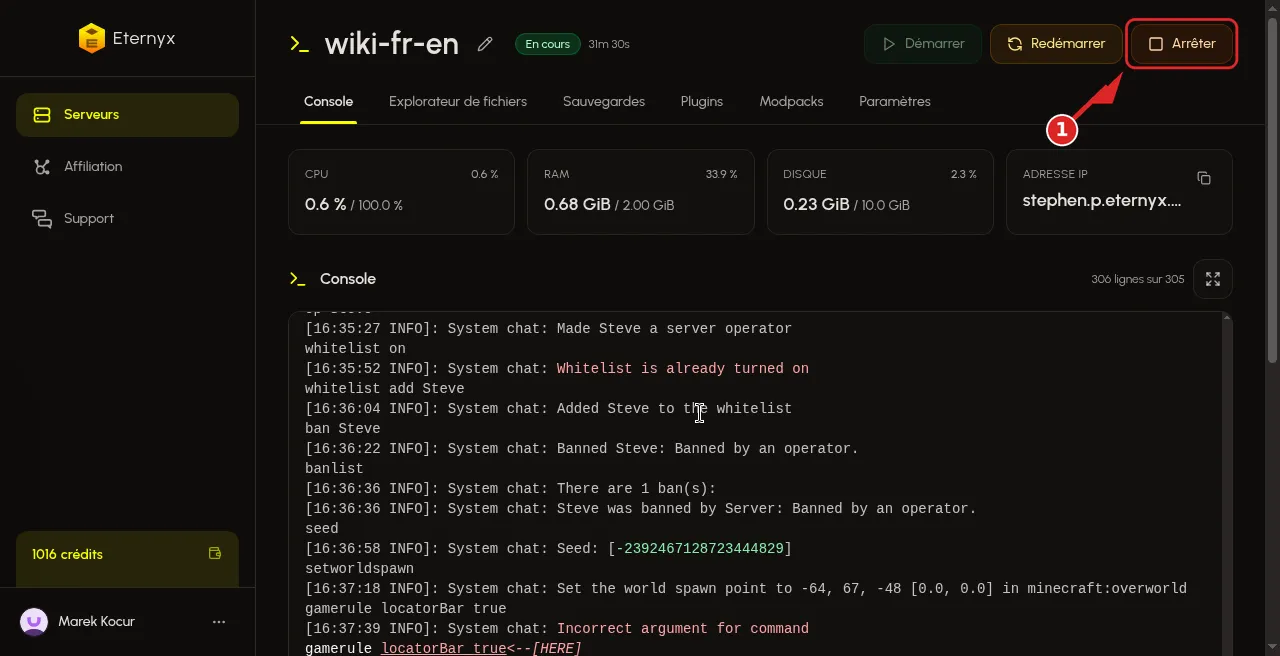Click the Console section terminal icon
Image resolution: width=1280 pixels, height=656 pixels.
[x=297, y=279]
